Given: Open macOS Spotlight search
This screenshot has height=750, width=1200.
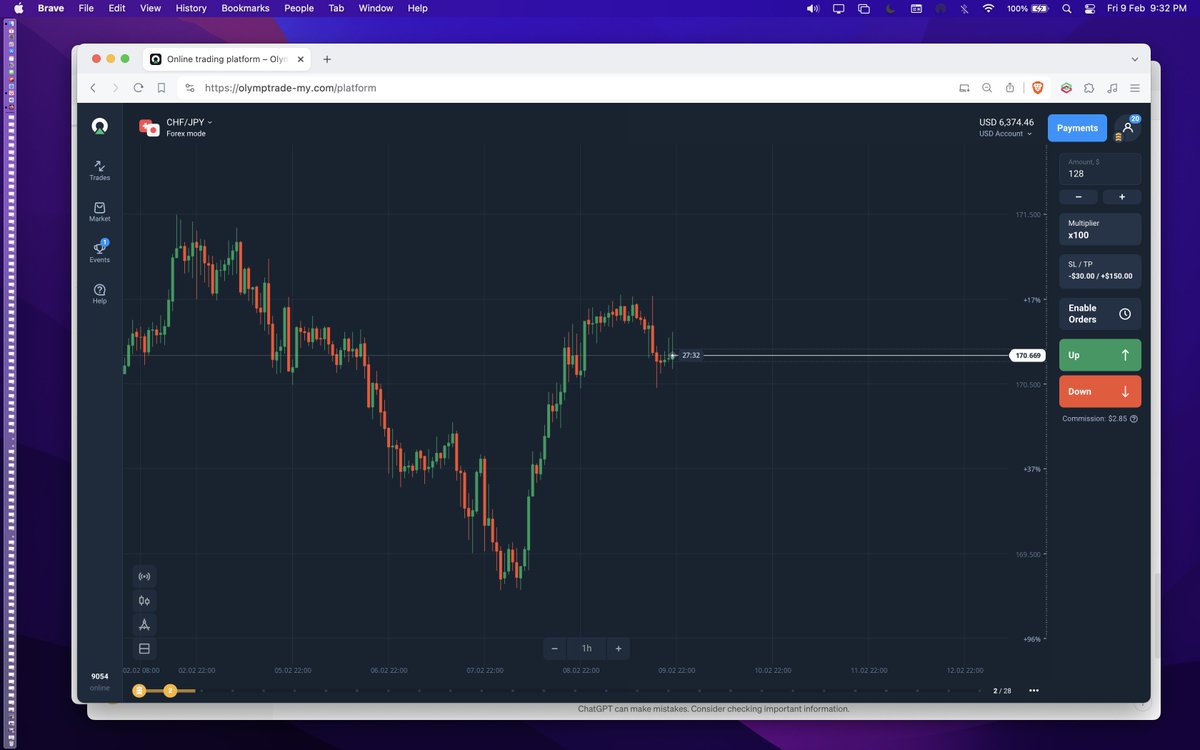Looking at the screenshot, I should [x=1066, y=8].
